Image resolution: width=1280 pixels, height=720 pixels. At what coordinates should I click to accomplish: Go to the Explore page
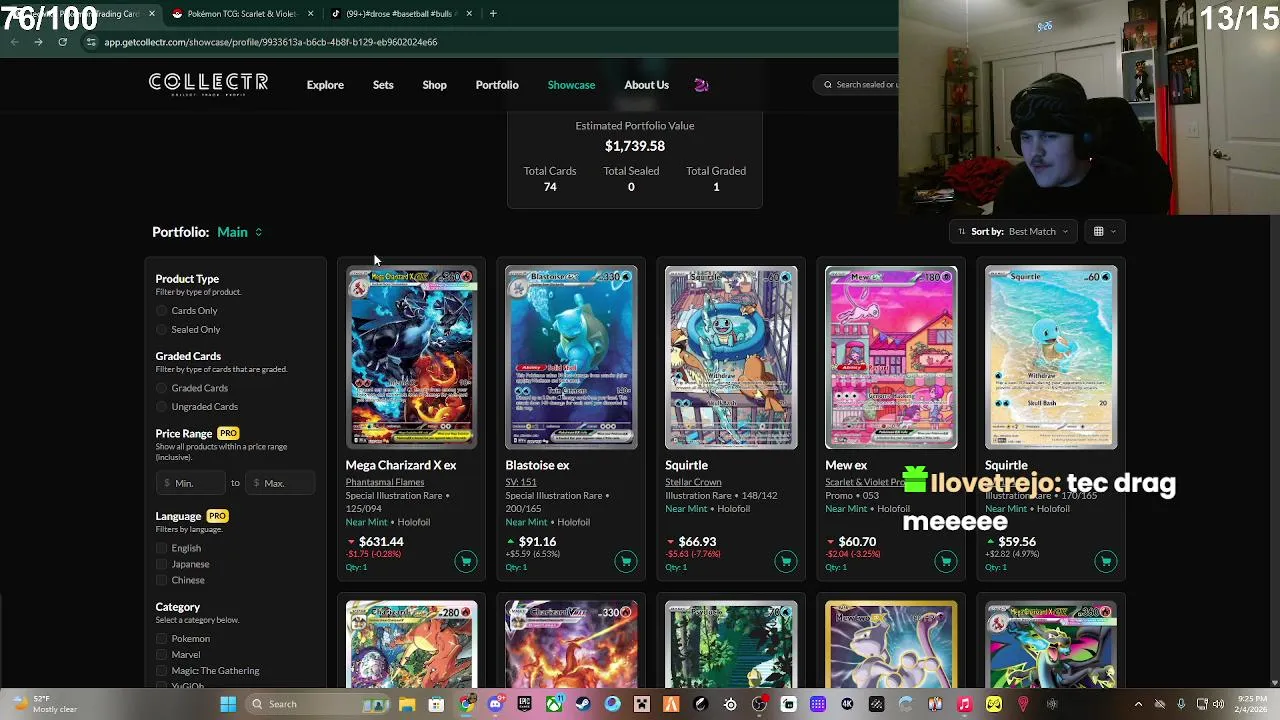325,85
